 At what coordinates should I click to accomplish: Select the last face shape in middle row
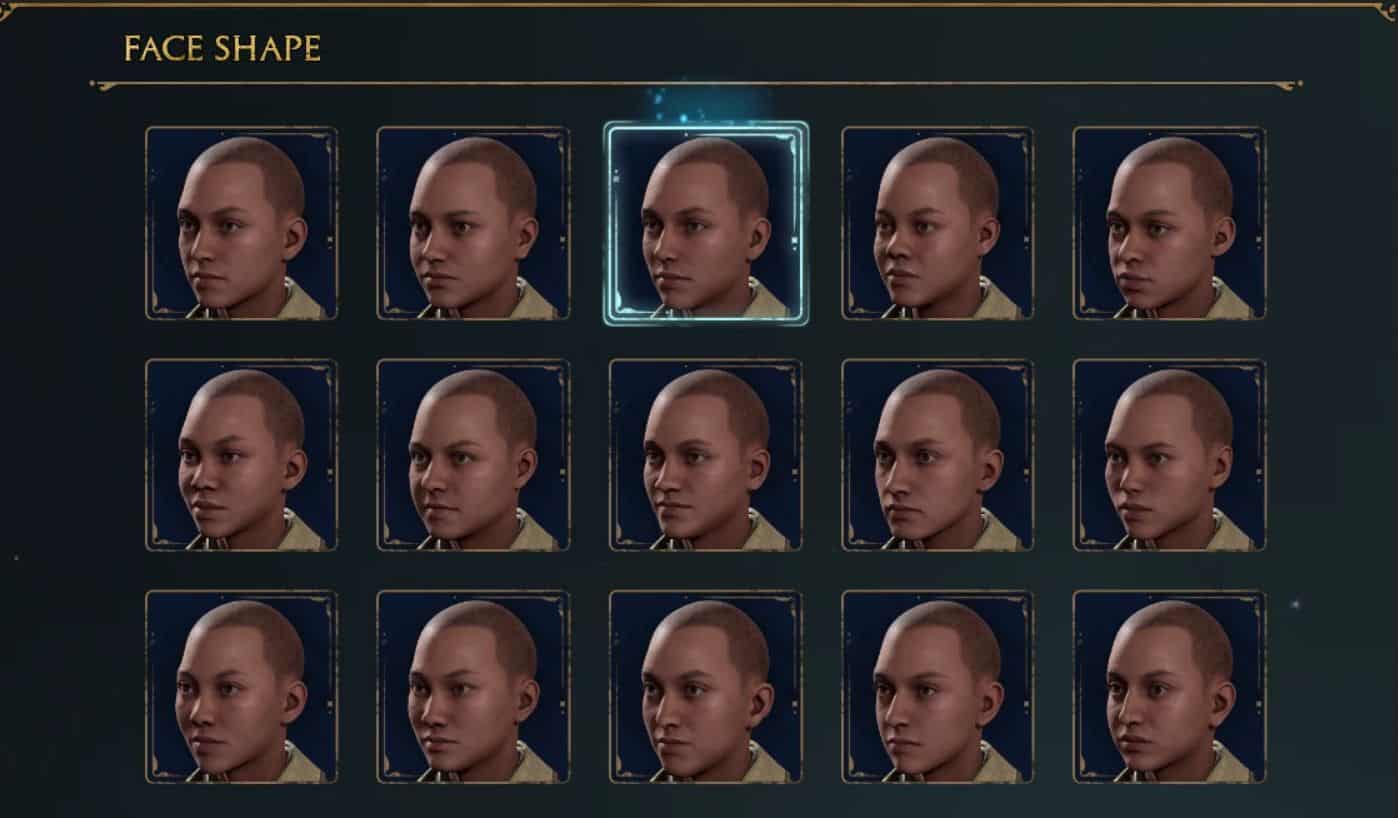[1169, 455]
